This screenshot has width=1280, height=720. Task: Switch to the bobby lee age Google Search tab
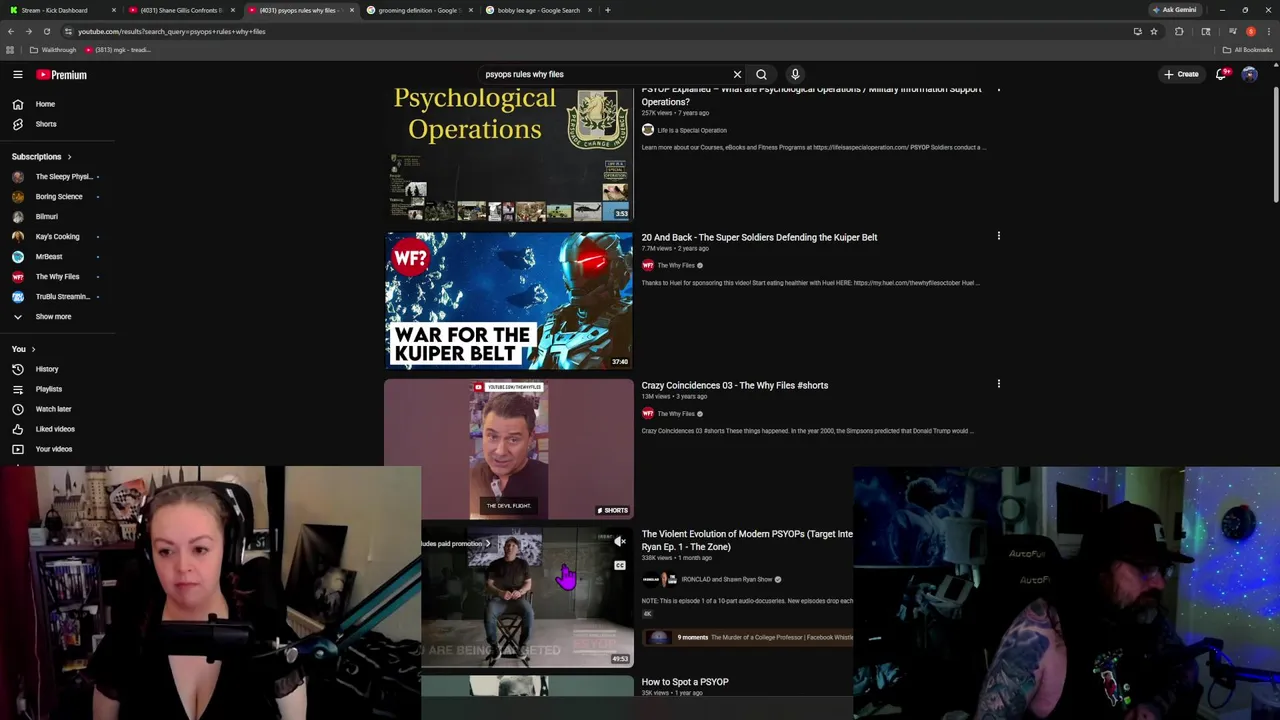pyautogui.click(x=538, y=10)
